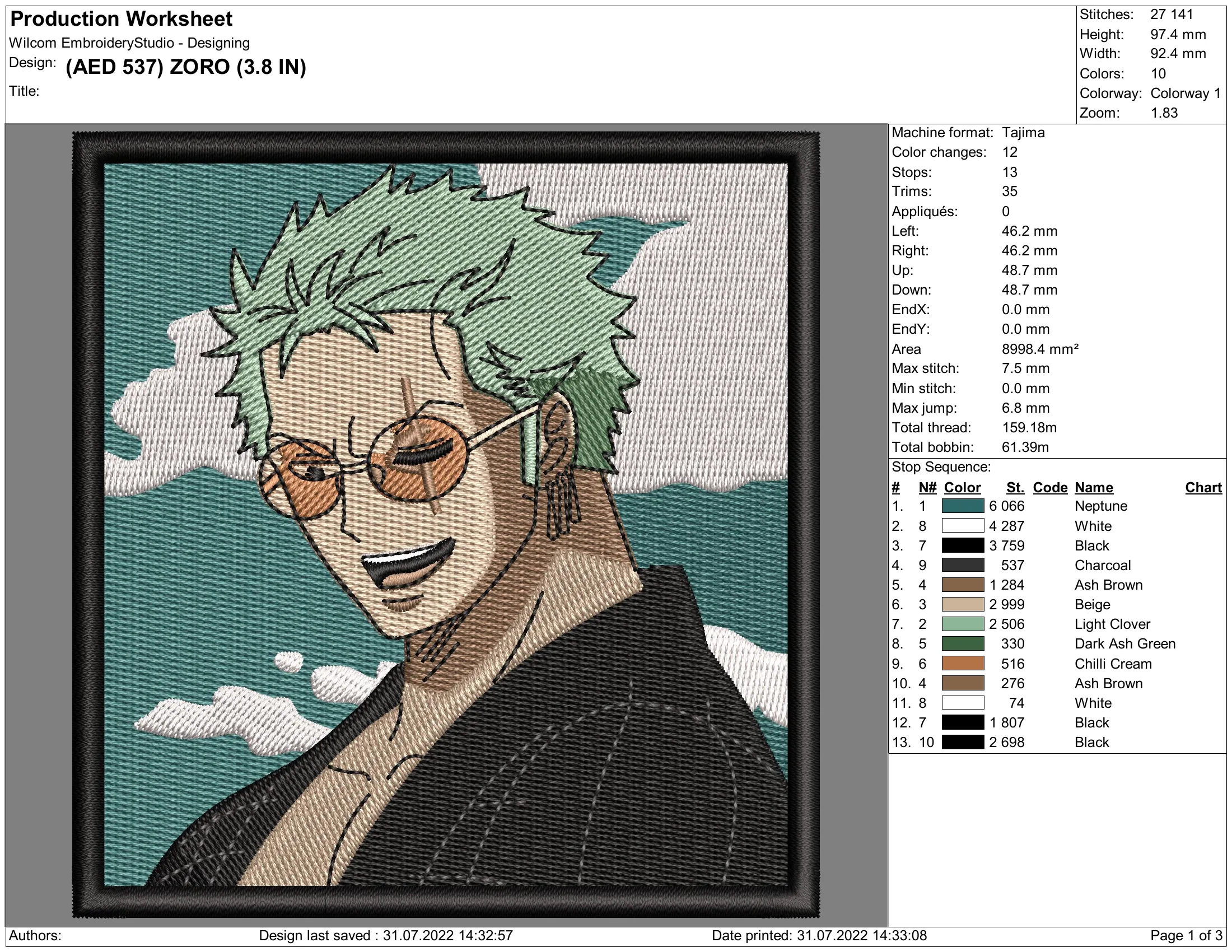Click stitch count '2 698' in row 13

tap(1006, 743)
